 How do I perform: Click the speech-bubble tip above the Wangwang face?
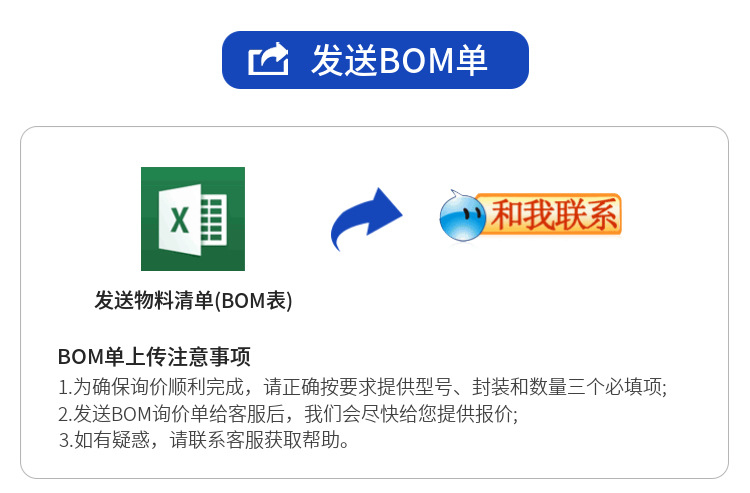point(455,195)
